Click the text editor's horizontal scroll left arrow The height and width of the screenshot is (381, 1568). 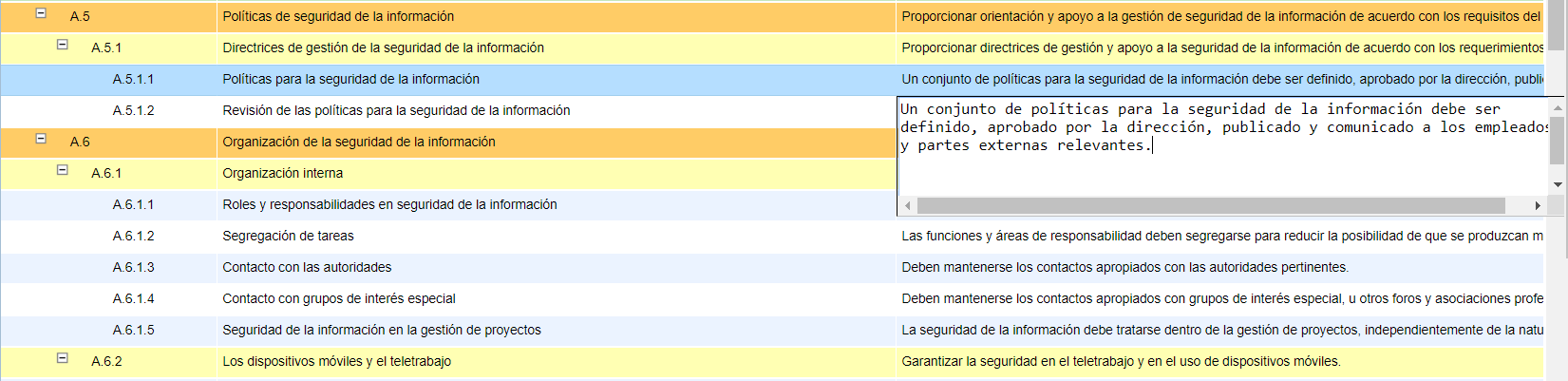tap(908, 206)
